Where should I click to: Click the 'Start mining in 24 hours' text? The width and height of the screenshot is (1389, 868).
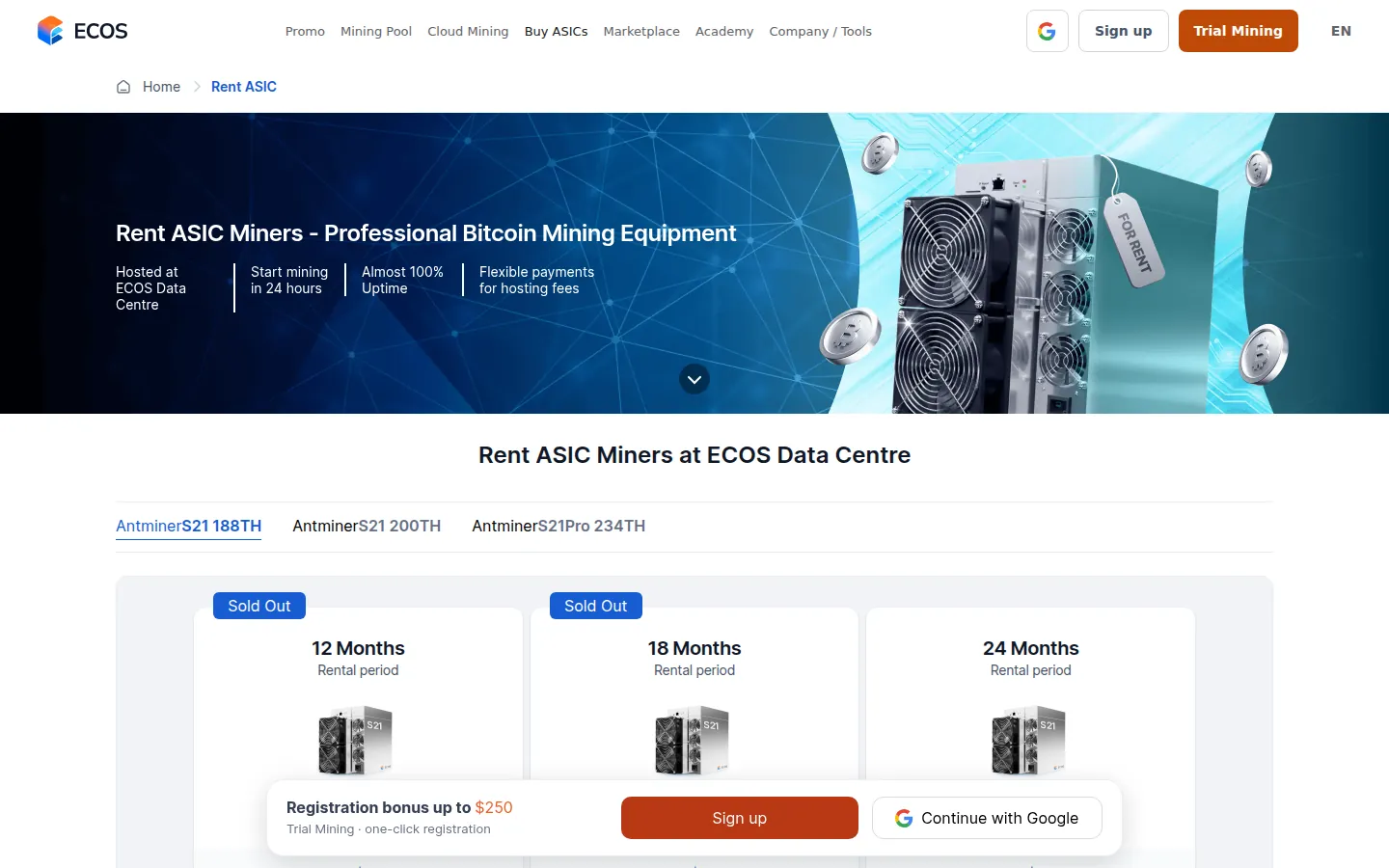click(289, 280)
